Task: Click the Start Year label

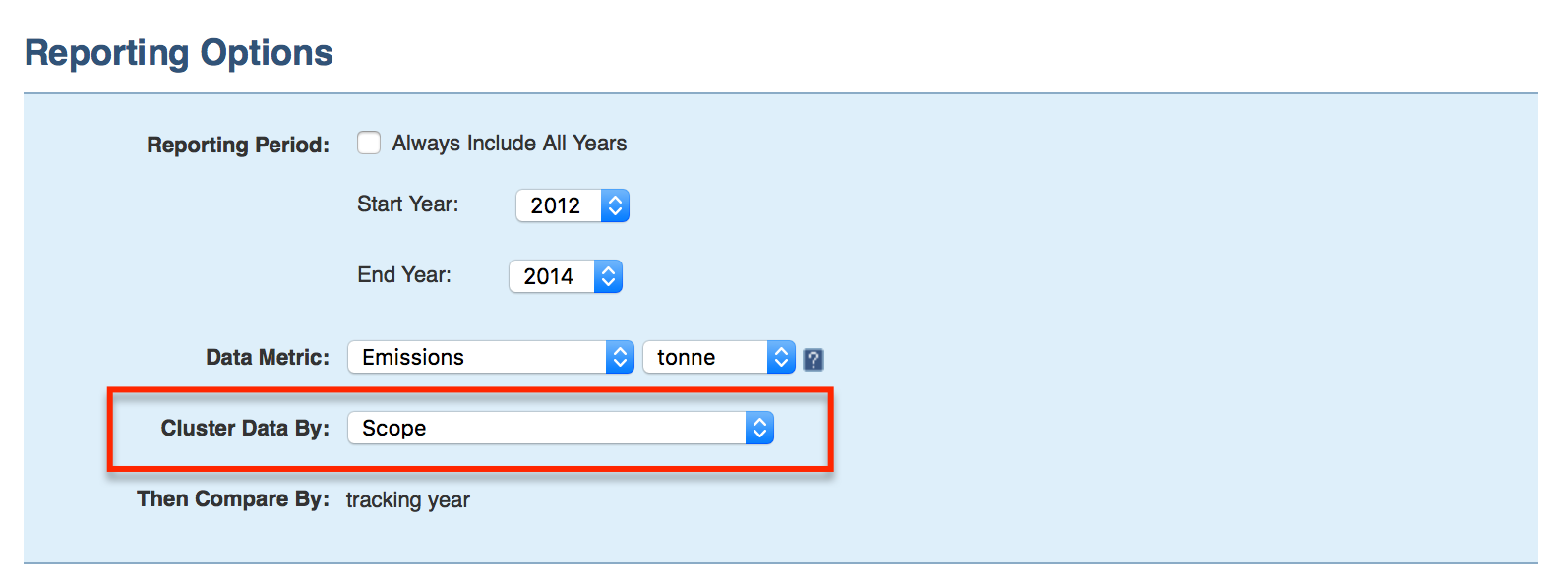Action: coord(407,204)
